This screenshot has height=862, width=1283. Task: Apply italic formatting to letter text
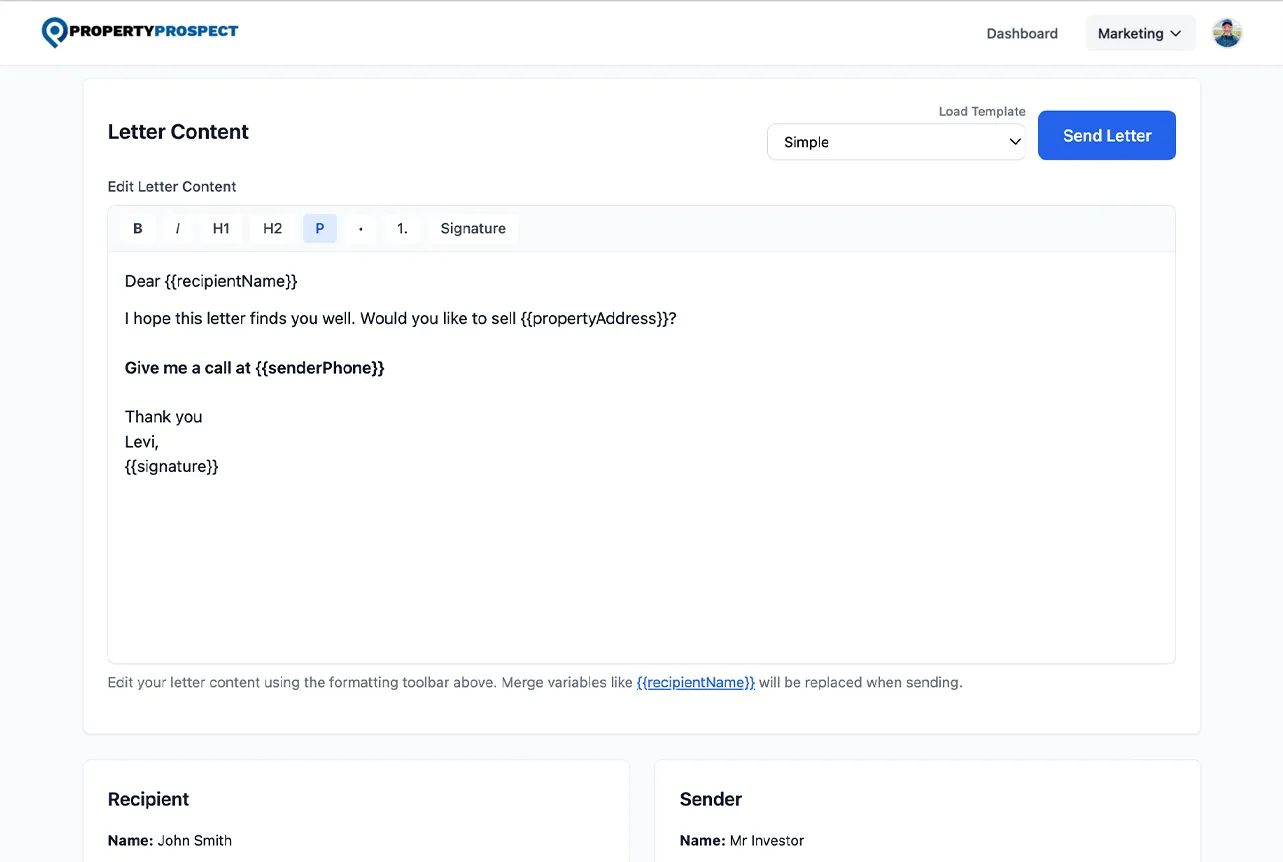[x=177, y=228]
